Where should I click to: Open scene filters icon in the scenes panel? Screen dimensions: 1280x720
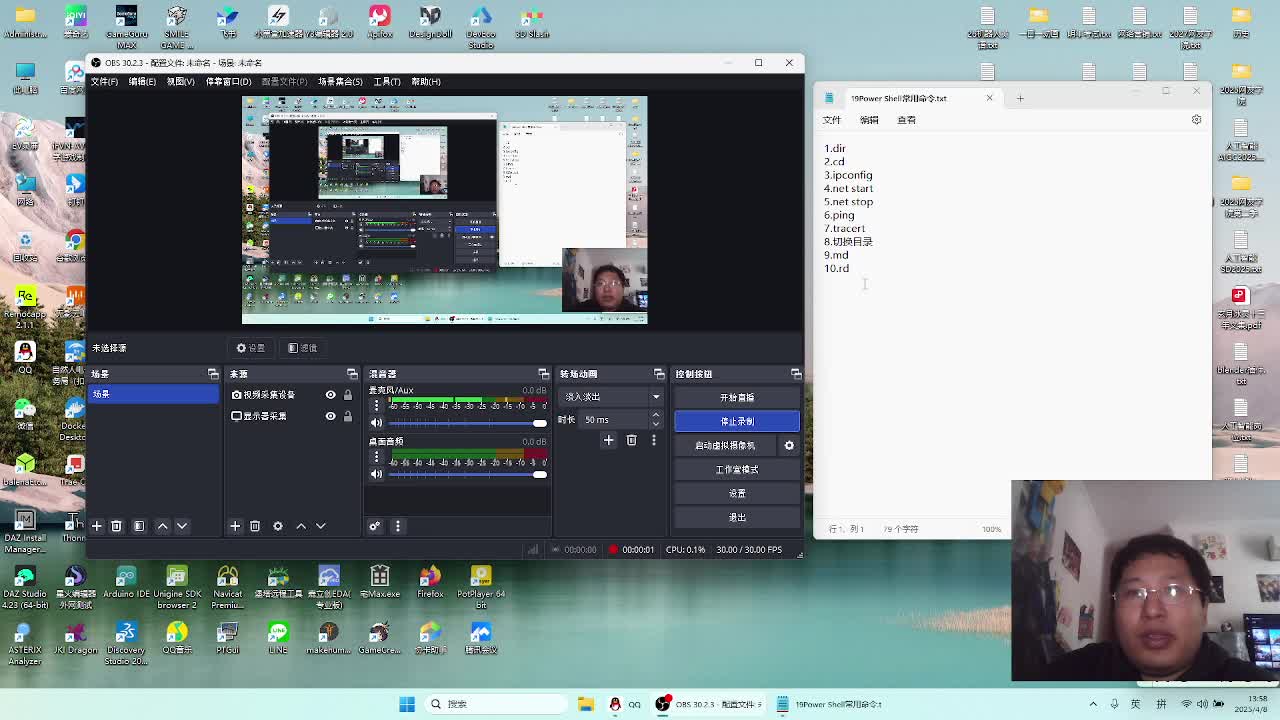(x=139, y=526)
